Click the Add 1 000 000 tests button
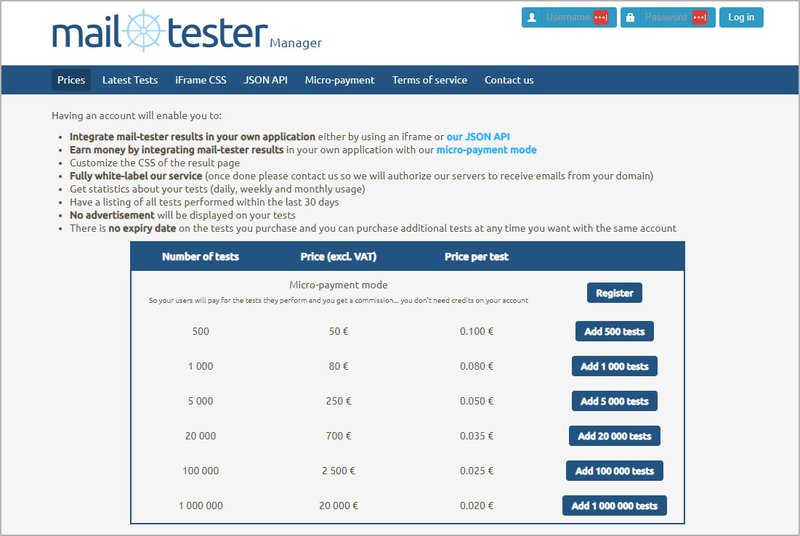Image resolution: width=800 pixels, height=536 pixels. pos(614,506)
